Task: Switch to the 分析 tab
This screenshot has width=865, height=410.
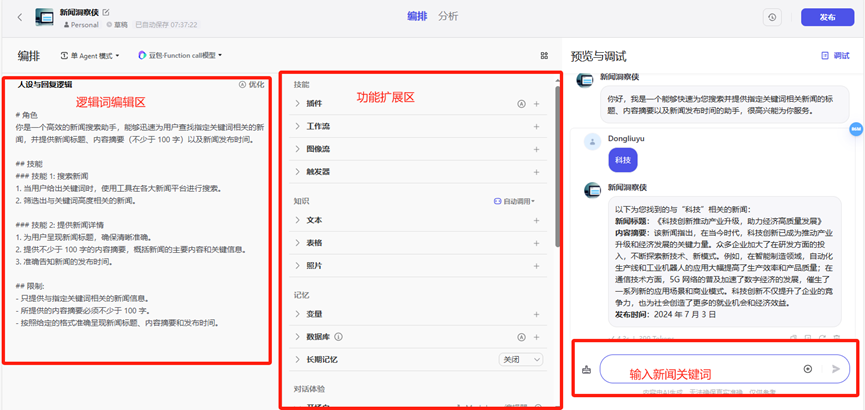Action: (x=448, y=17)
